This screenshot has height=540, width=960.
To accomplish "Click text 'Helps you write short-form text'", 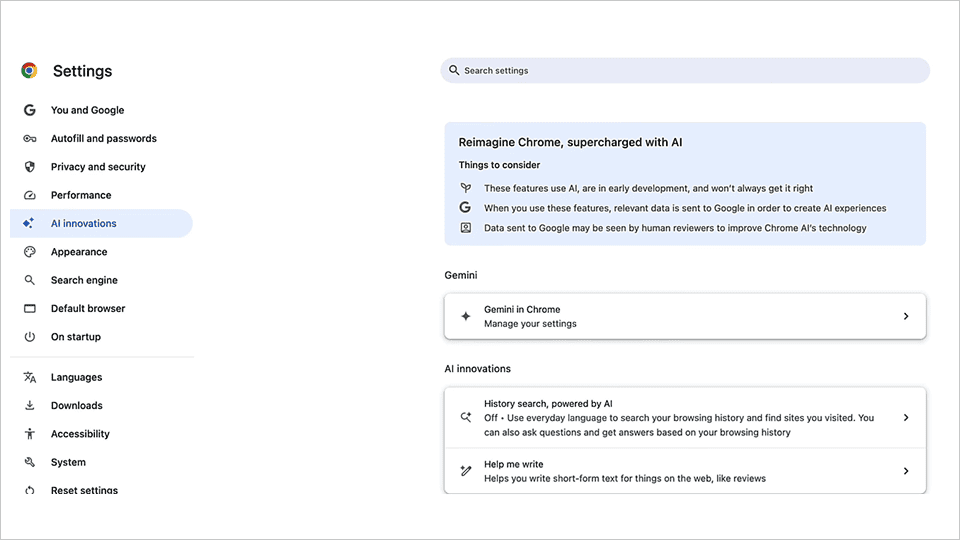I will coord(624,478).
